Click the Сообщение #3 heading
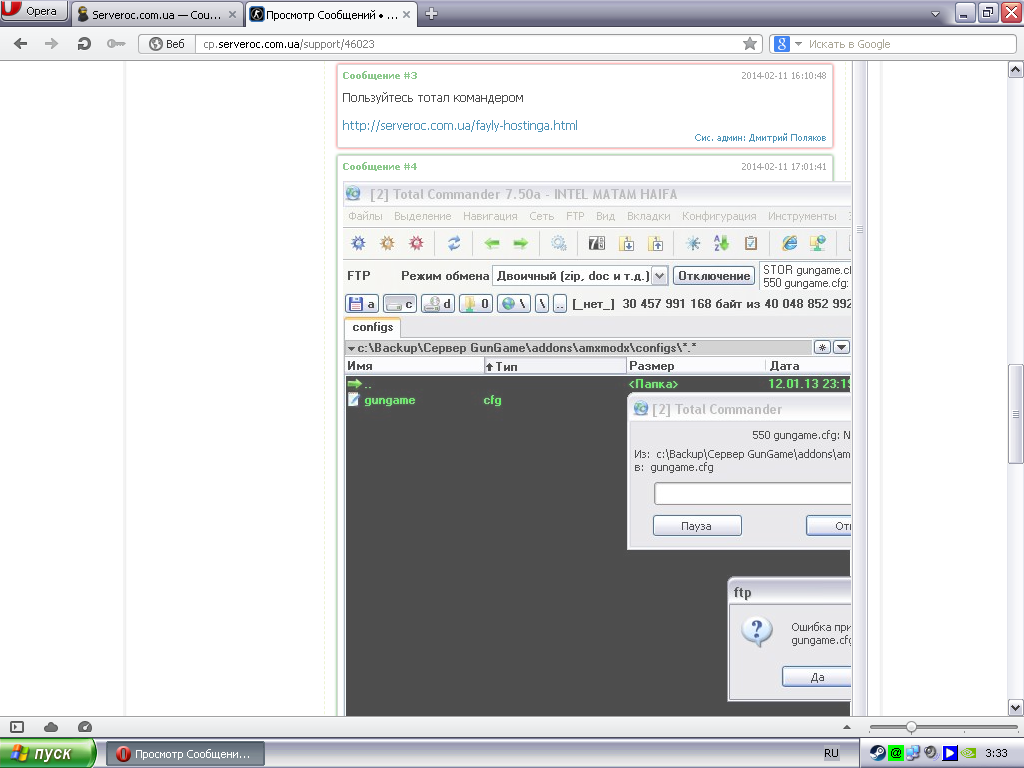The width and height of the screenshot is (1024, 768). tap(379, 76)
